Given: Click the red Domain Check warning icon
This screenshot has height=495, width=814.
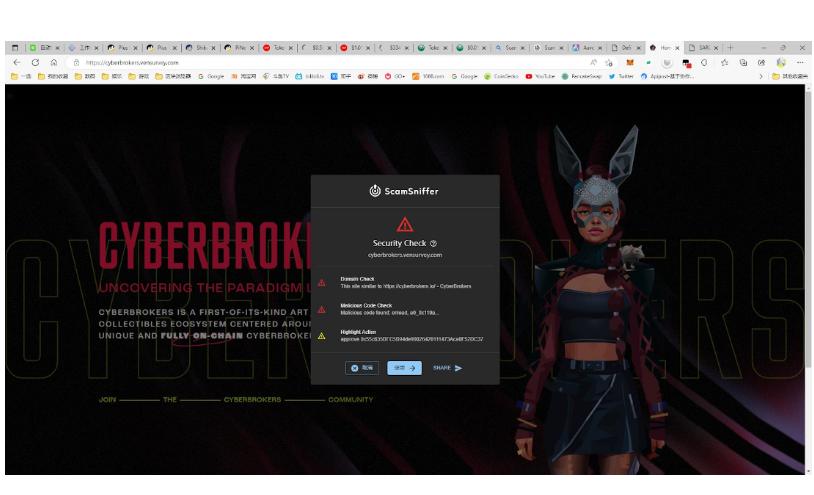Looking at the screenshot, I should point(321,282).
